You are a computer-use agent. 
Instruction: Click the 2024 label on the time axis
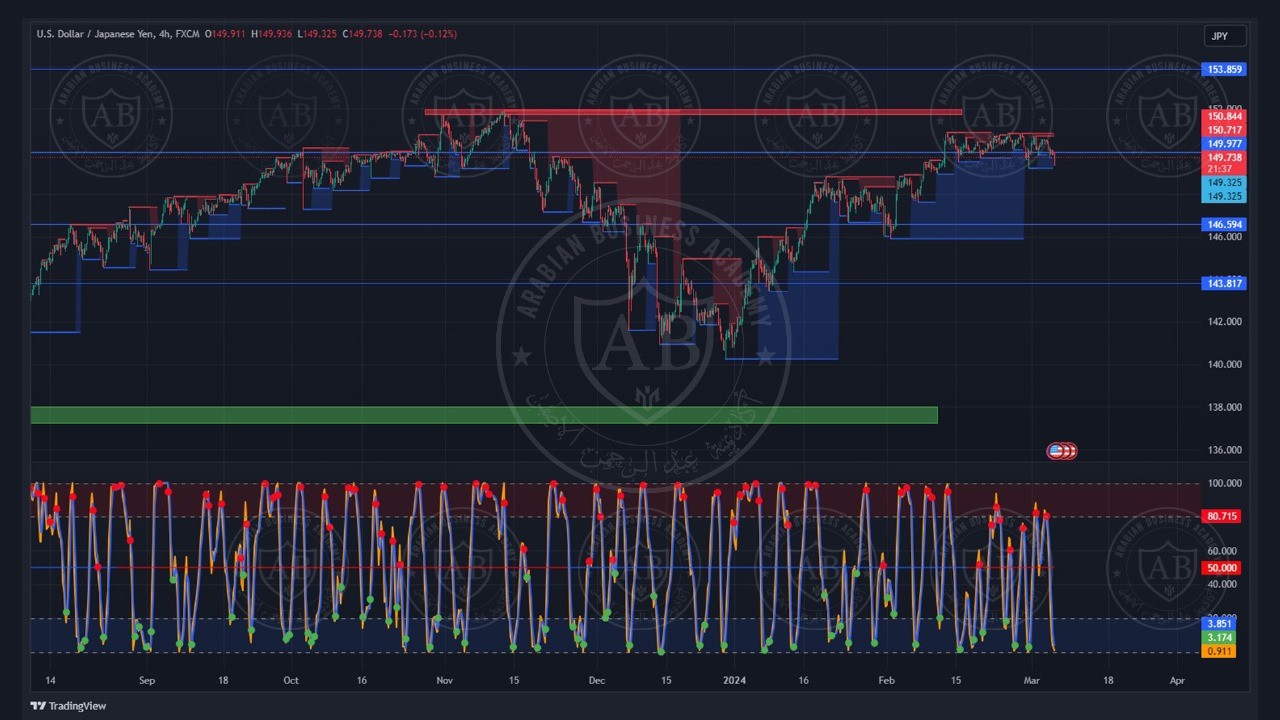tap(734, 680)
